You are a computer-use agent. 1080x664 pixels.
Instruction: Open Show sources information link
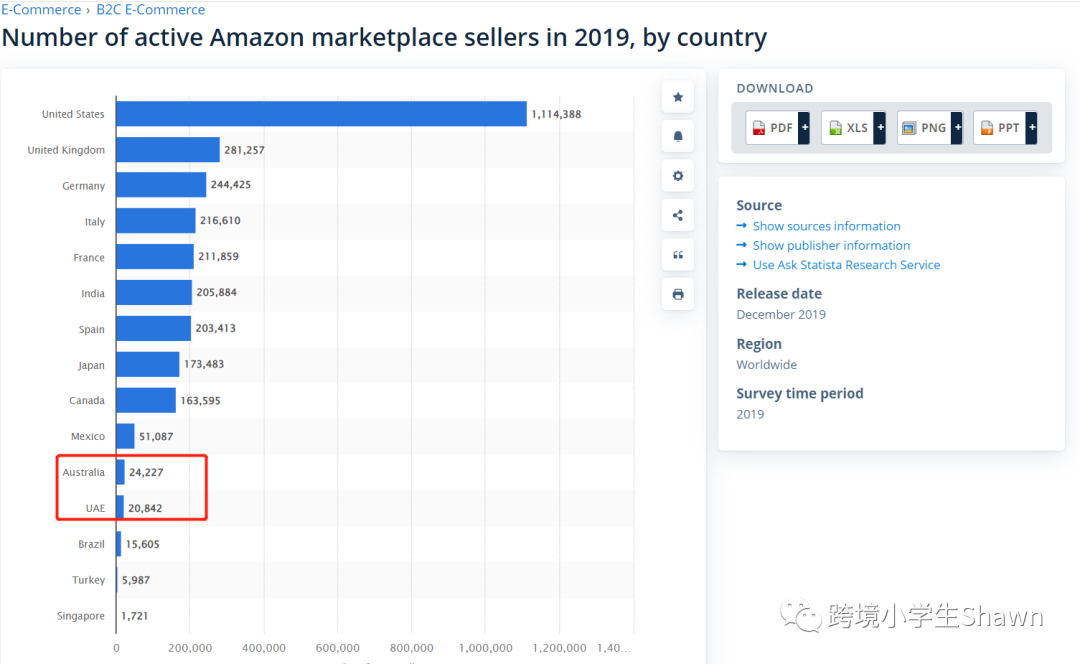coord(826,226)
